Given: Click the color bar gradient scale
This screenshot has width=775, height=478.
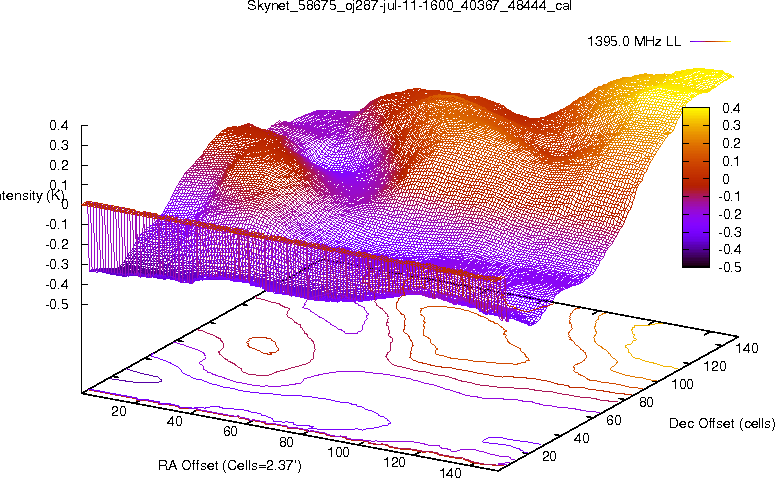Looking at the screenshot, I should [x=695, y=187].
